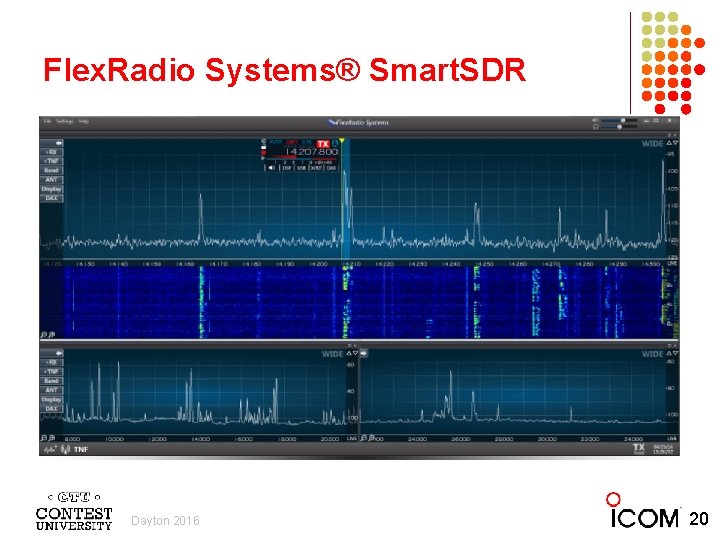
Task: Add receive slice with top panadapter +RX
Action: pos(51,152)
